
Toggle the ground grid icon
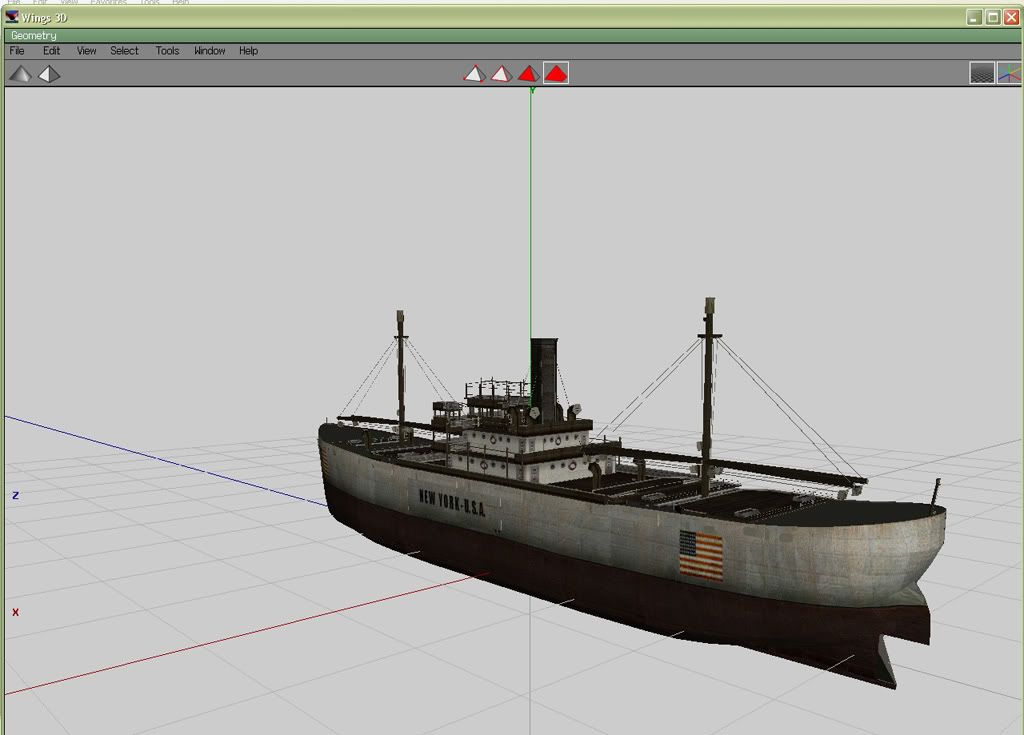(x=982, y=73)
